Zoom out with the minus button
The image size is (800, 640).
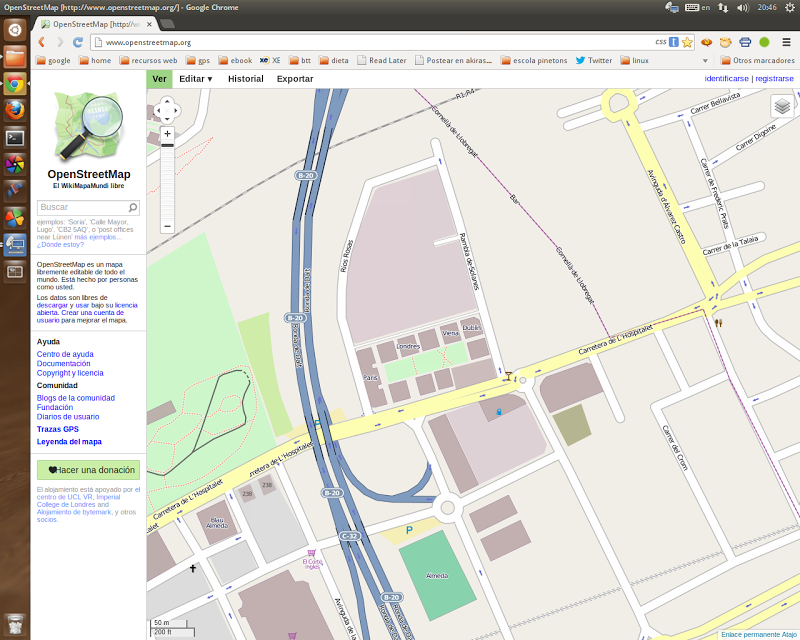pos(167,226)
